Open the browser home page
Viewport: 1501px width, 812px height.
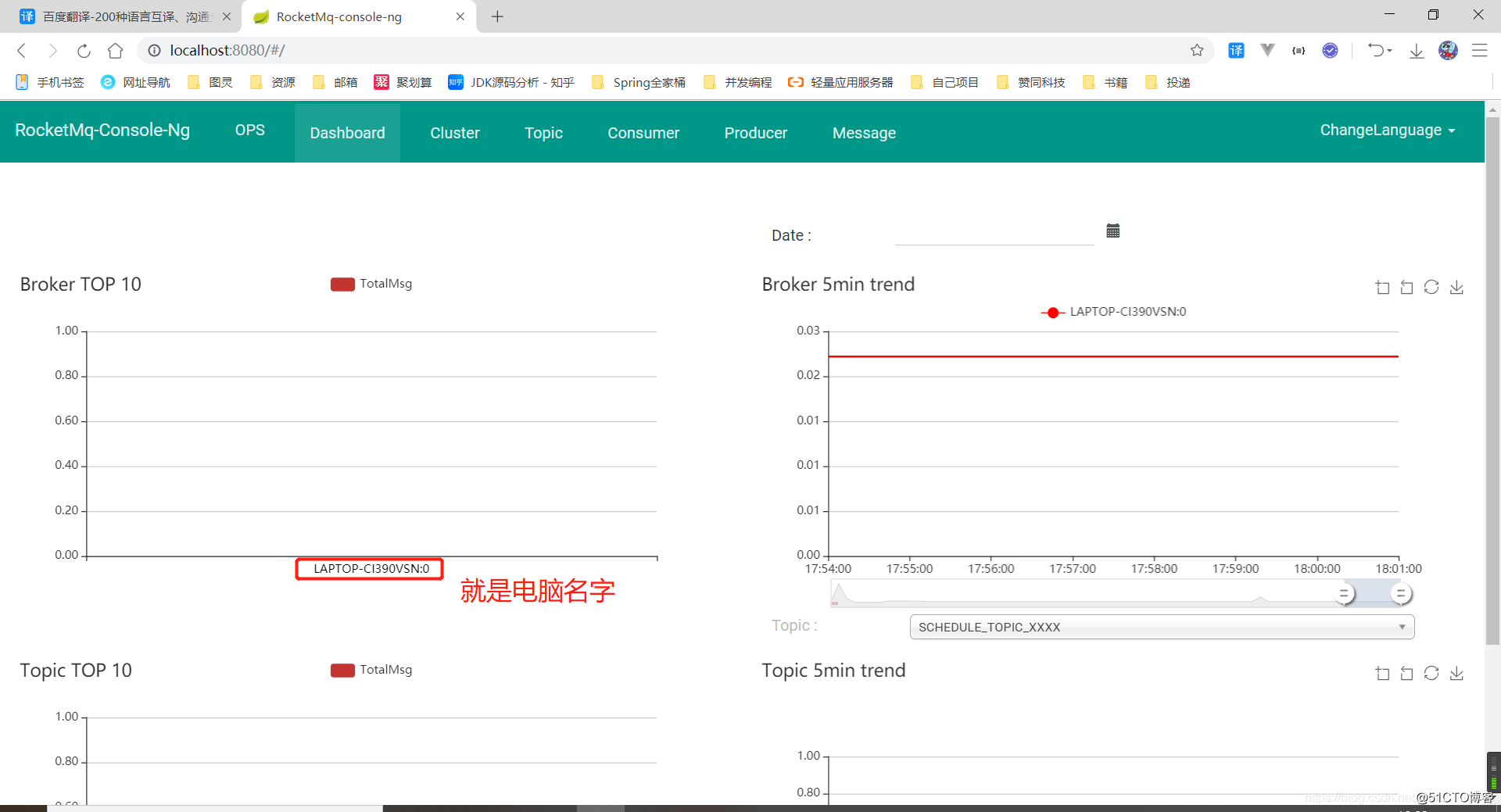click(116, 51)
